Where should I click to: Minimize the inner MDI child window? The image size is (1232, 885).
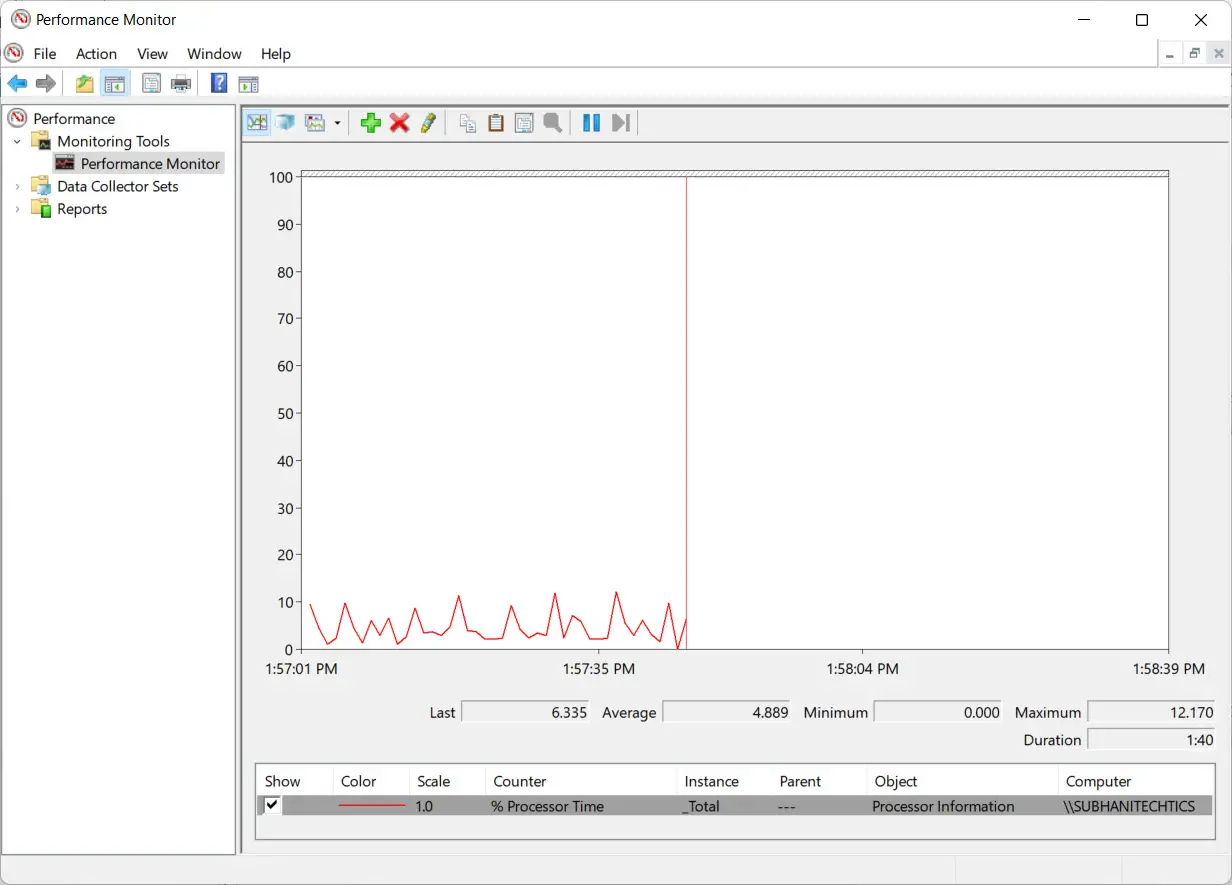pyautogui.click(x=1170, y=54)
